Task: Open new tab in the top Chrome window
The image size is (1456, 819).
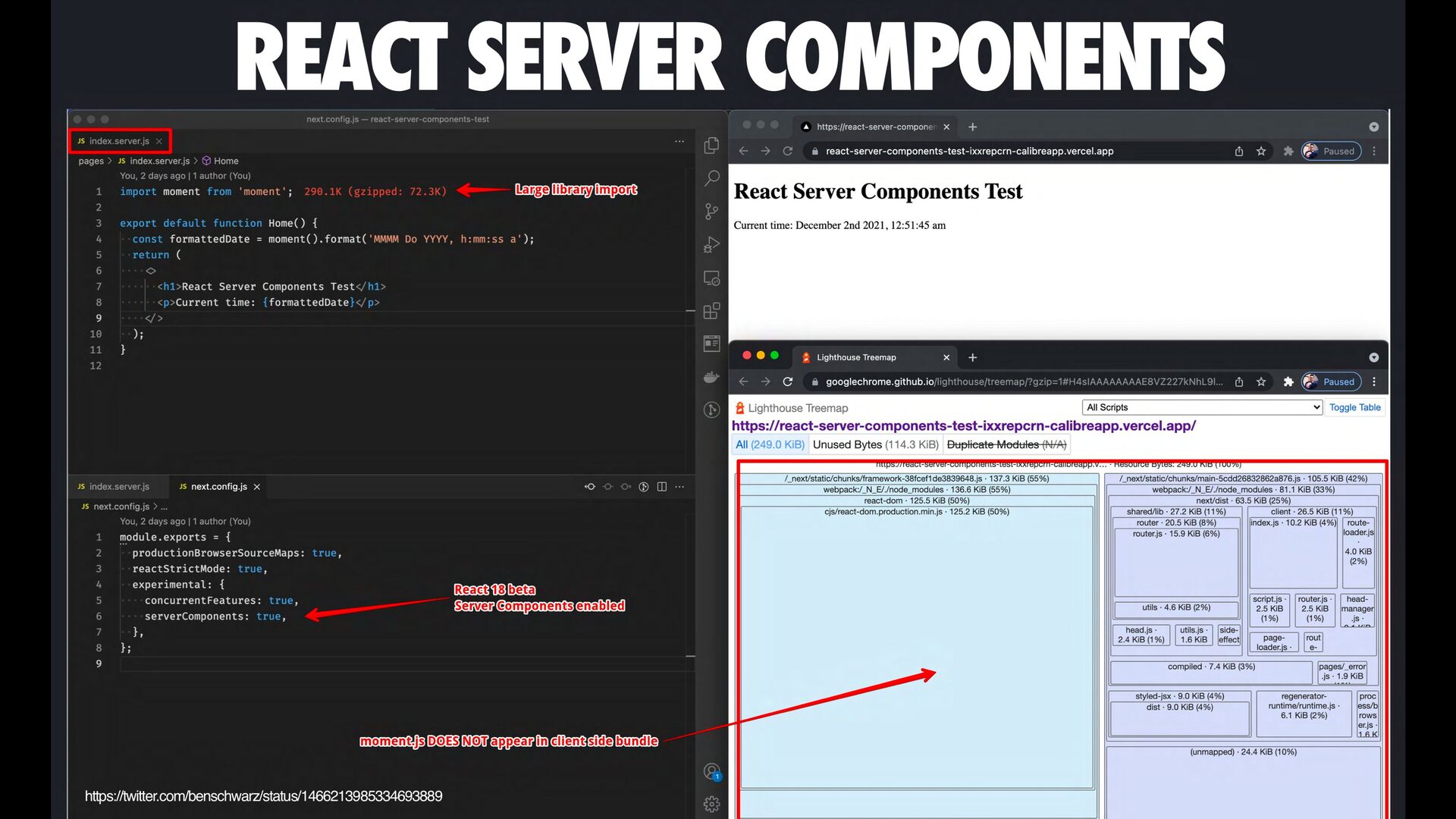Action: (x=973, y=127)
